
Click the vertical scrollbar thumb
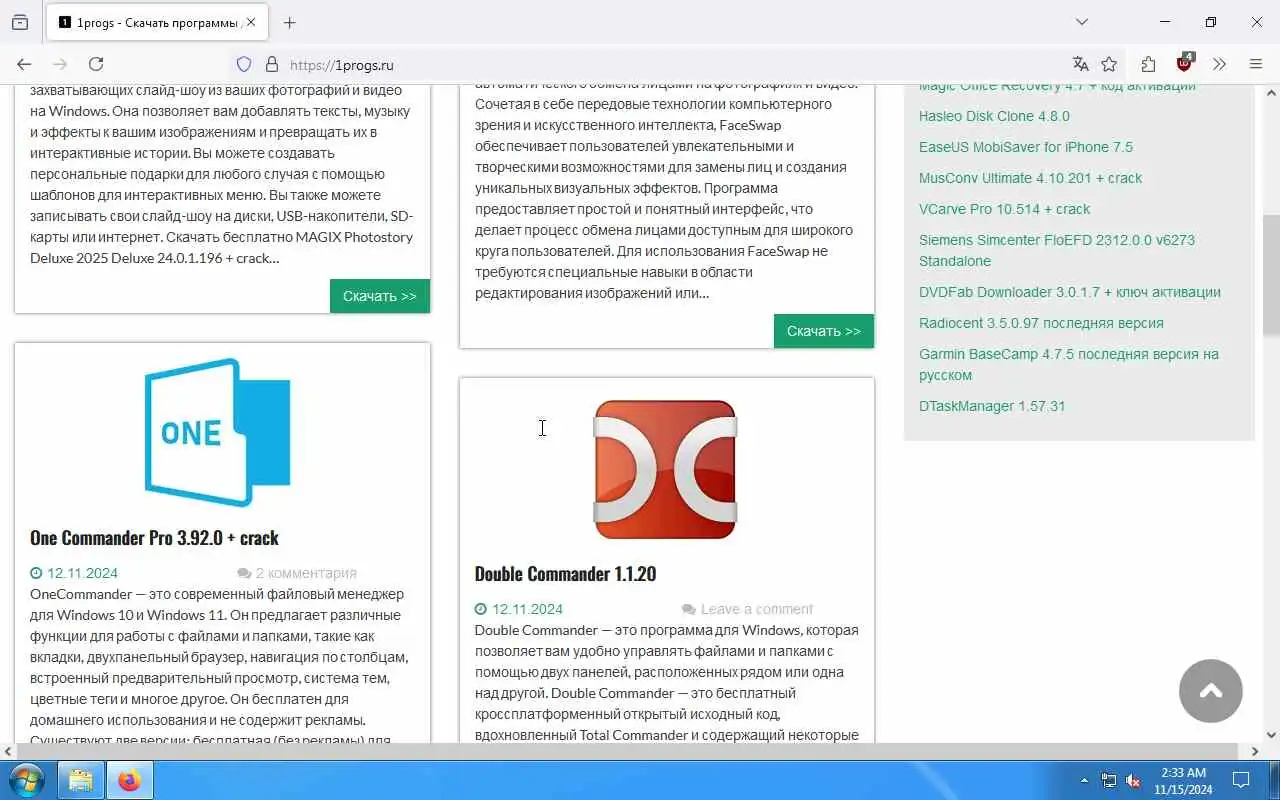[x=1271, y=275]
